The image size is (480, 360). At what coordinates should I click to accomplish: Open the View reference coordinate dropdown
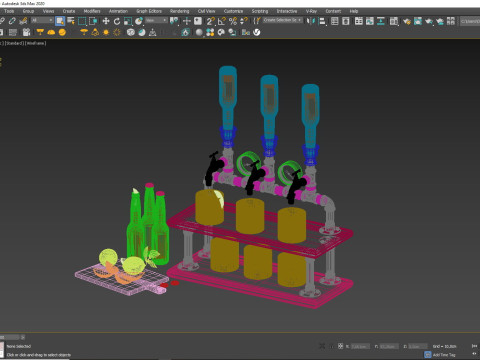[156, 21]
